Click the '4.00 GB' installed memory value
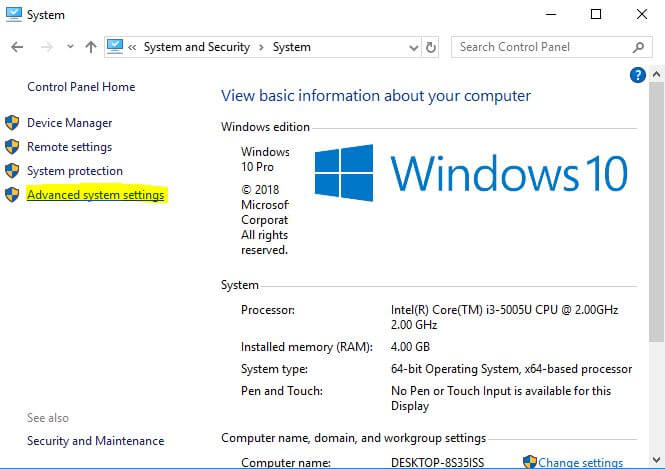 [x=410, y=347]
